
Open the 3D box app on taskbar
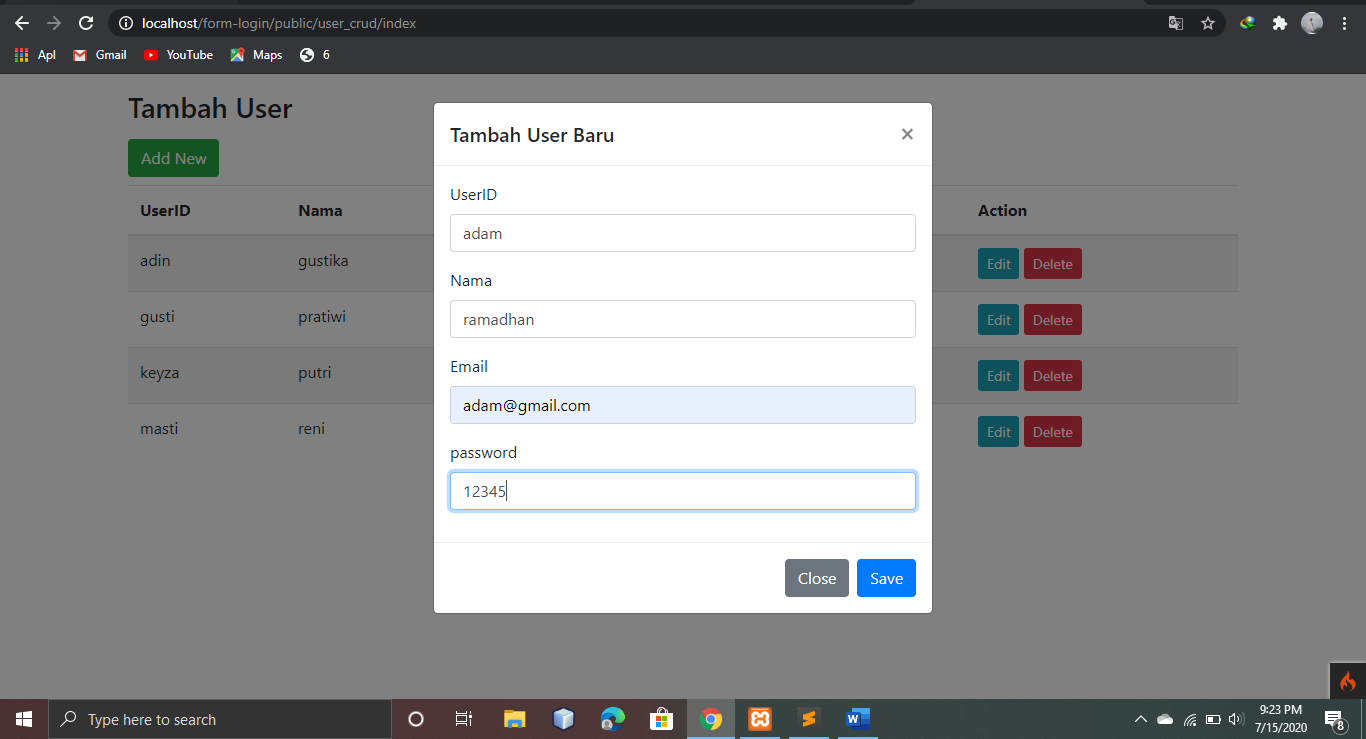pyautogui.click(x=563, y=719)
